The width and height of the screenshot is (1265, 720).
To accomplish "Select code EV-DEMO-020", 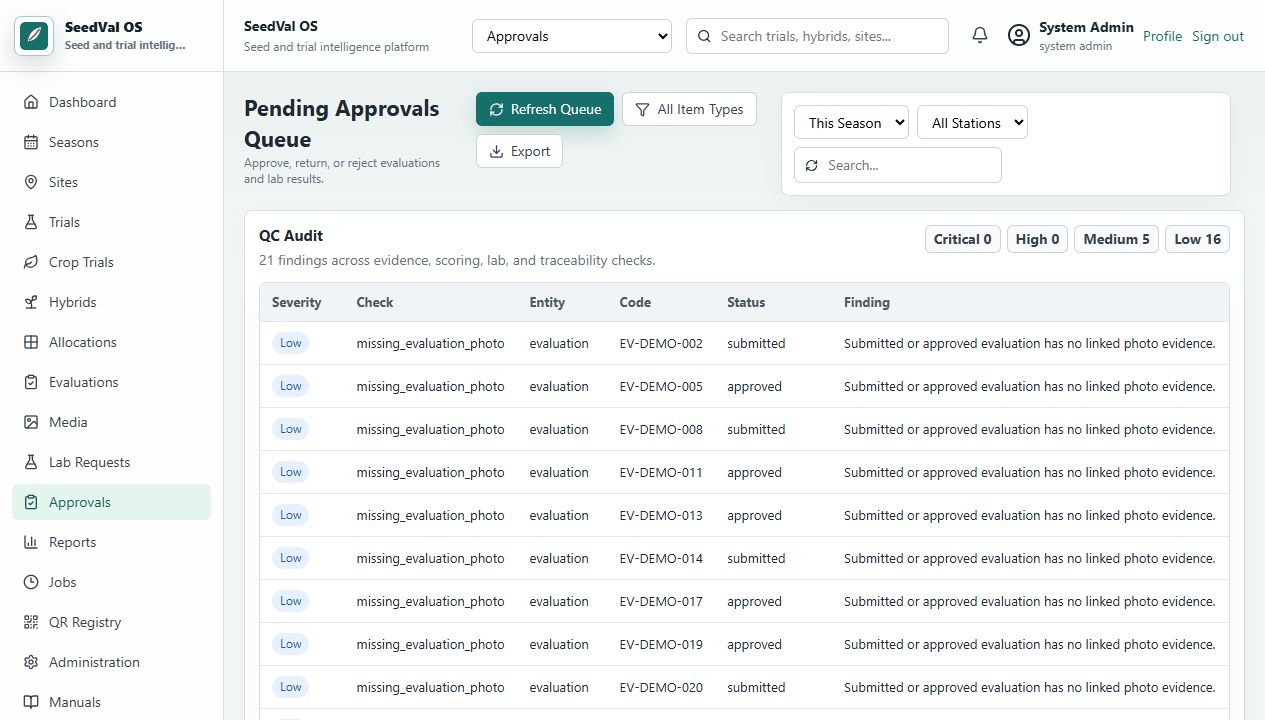I will tap(661, 687).
